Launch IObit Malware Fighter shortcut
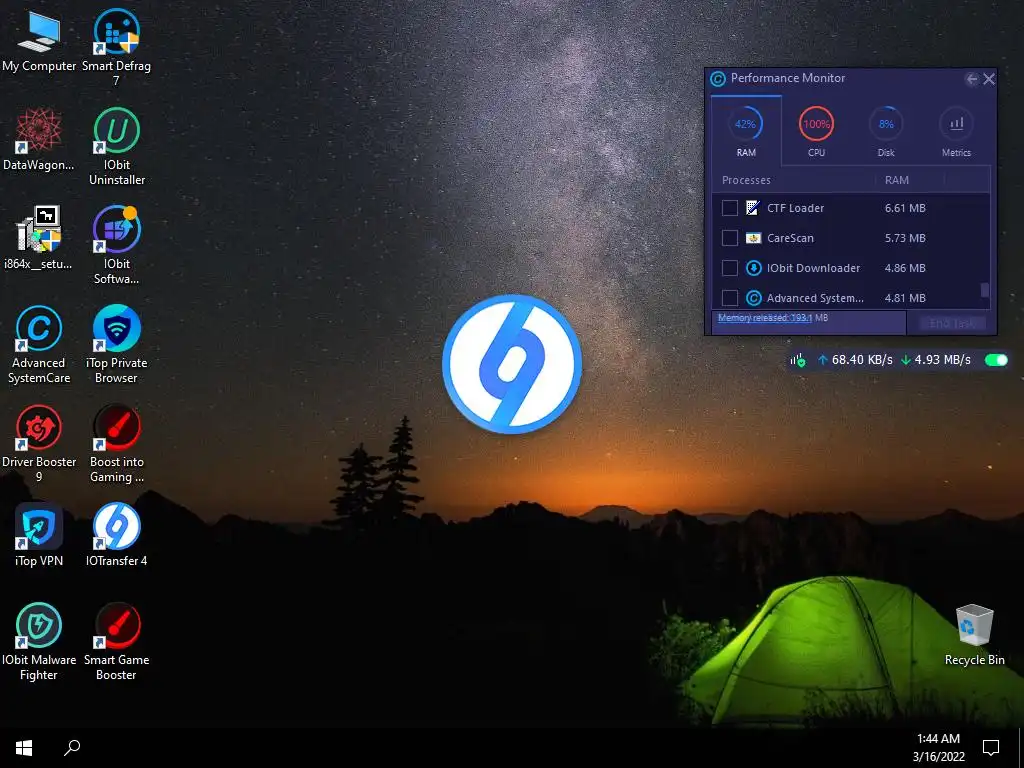This screenshot has width=1024, height=768. [x=39, y=641]
